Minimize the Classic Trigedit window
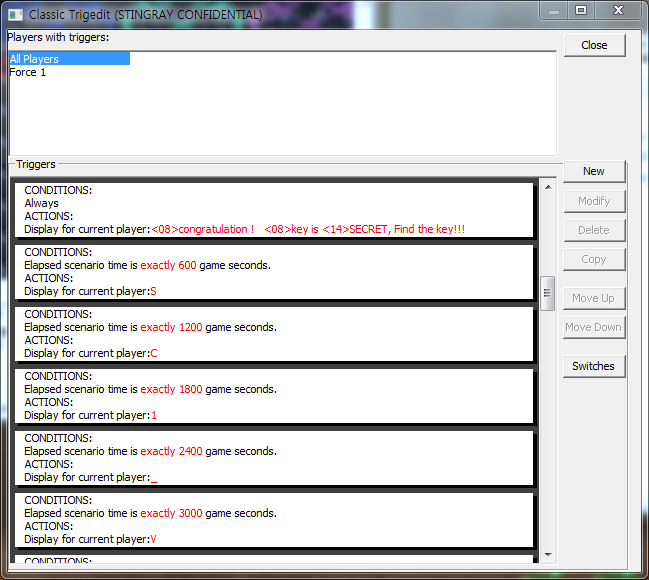649x580 pixels. (x=554, y=11)
